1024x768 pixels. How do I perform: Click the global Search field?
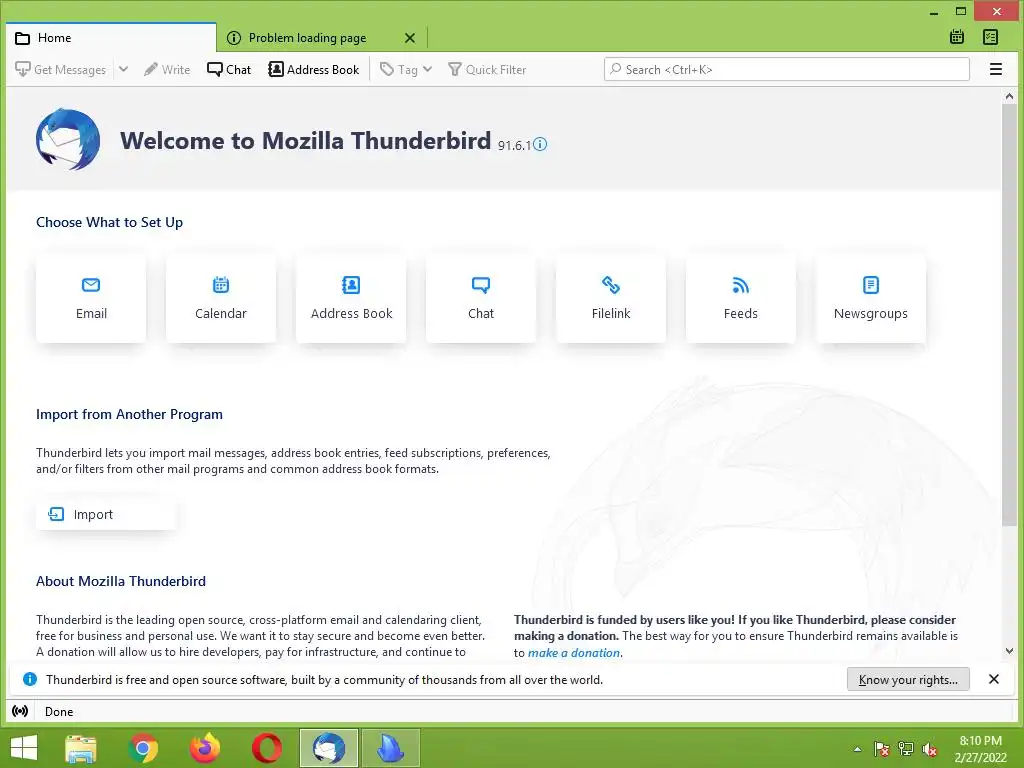[786, 69]
